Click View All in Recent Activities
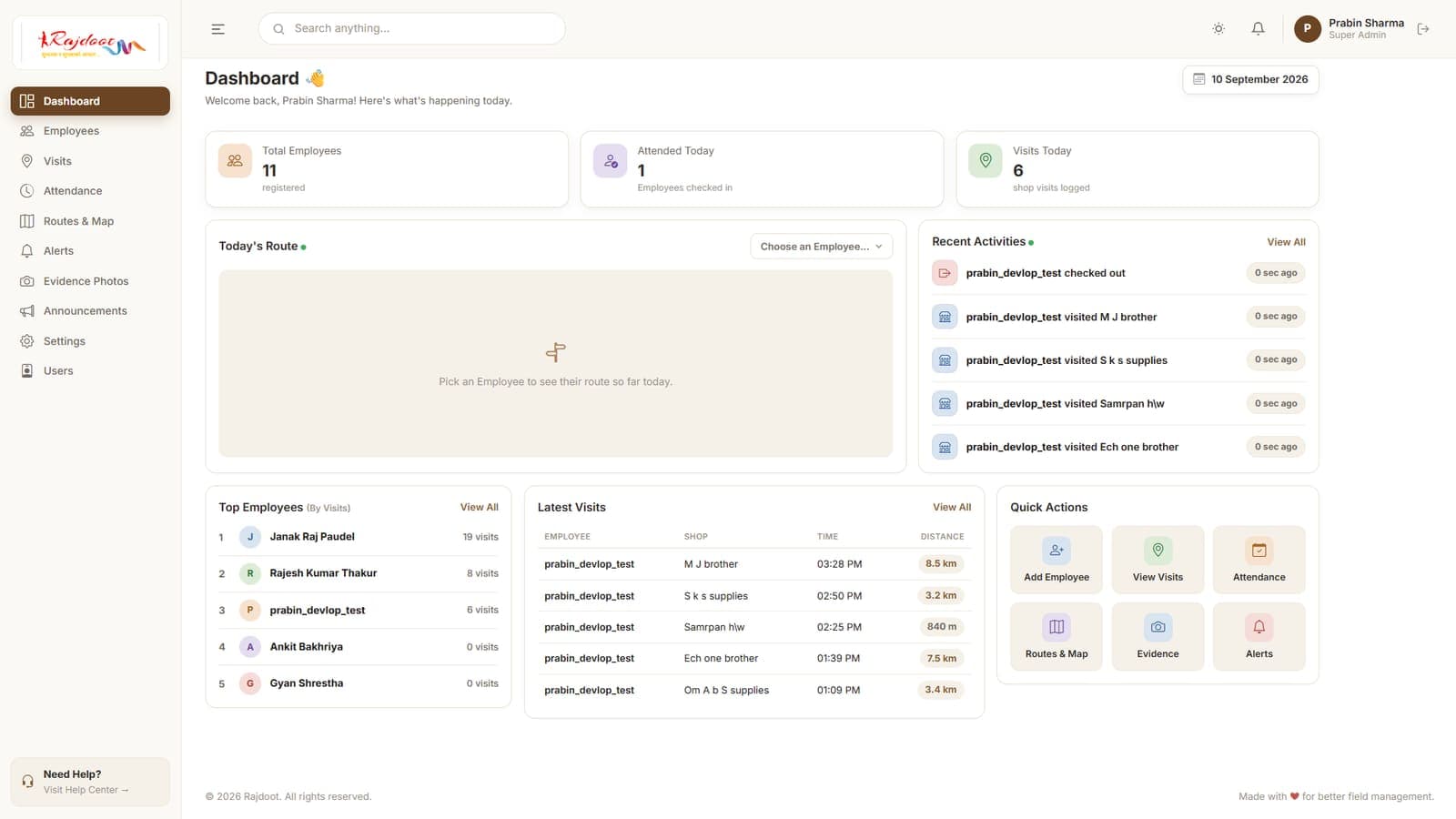This screenshot has width=1456, height=819. coord(1286,242)
